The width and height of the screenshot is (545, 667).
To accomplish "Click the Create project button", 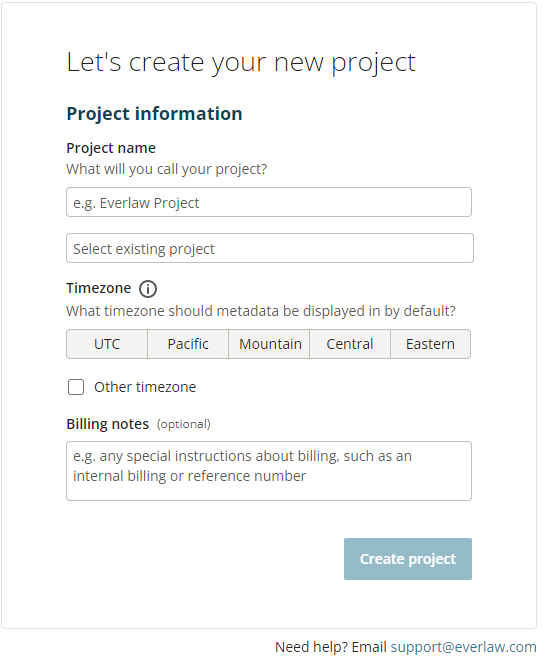I will click(x=408, y=559).
